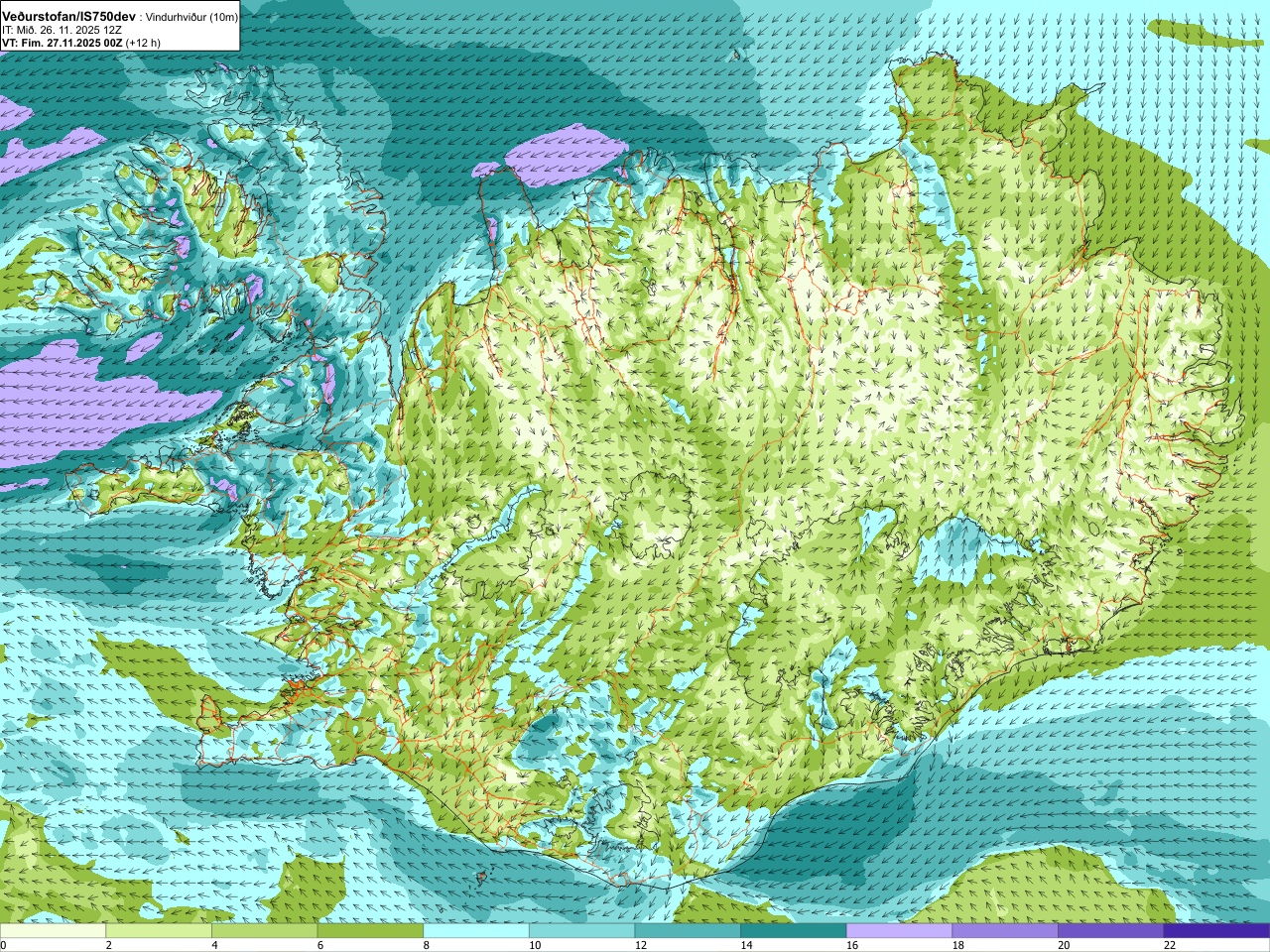Screen dimensions: 1270x952
Task: Pick the light green 4–6 legend swatch
Action: point(264,931)
